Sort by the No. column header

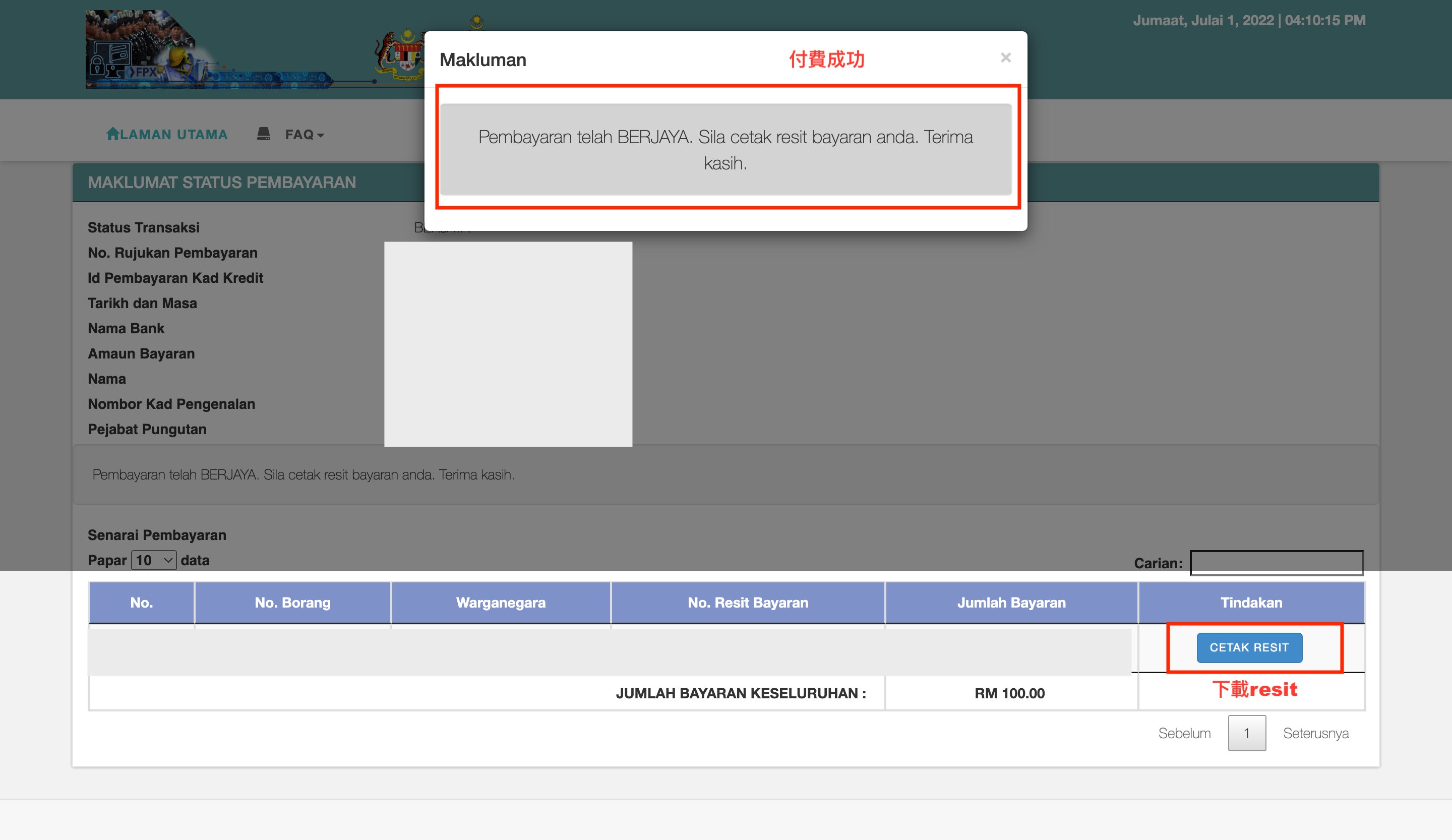(x=141, y=602)
